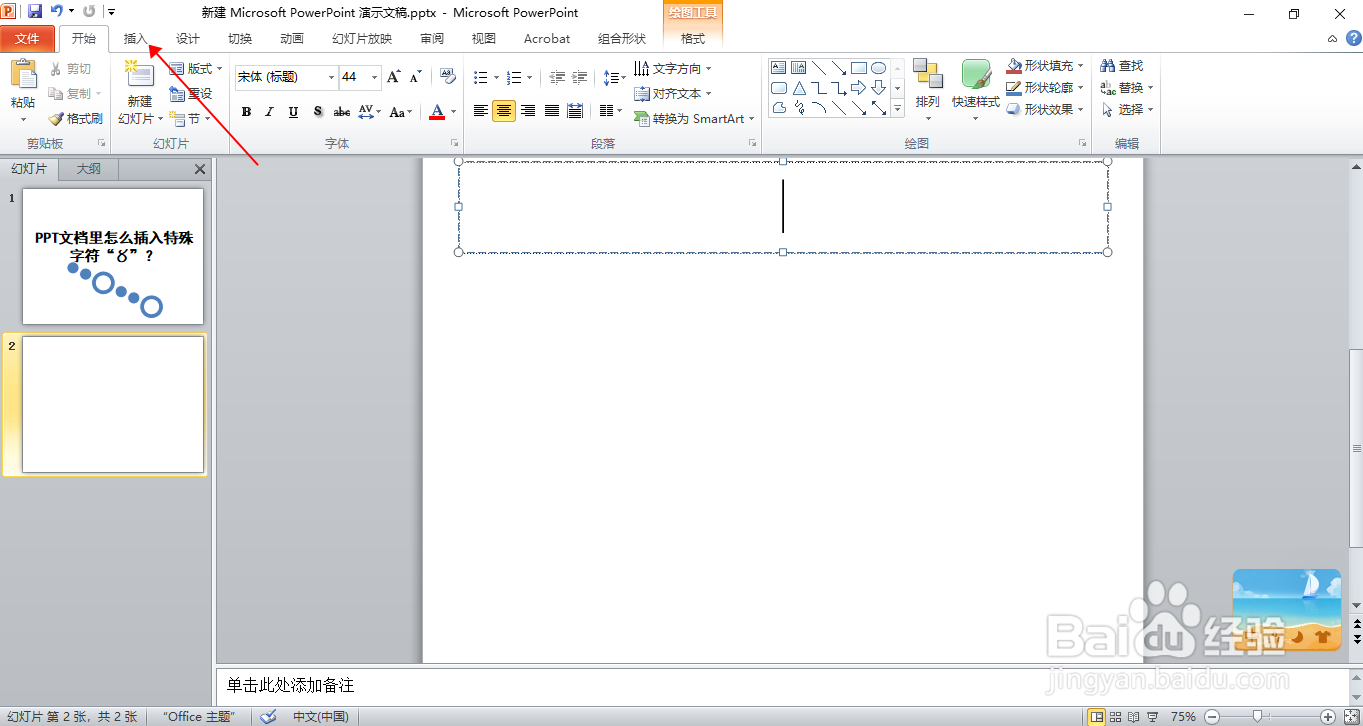Click the Decrease Indent icon

pos(558,77)
